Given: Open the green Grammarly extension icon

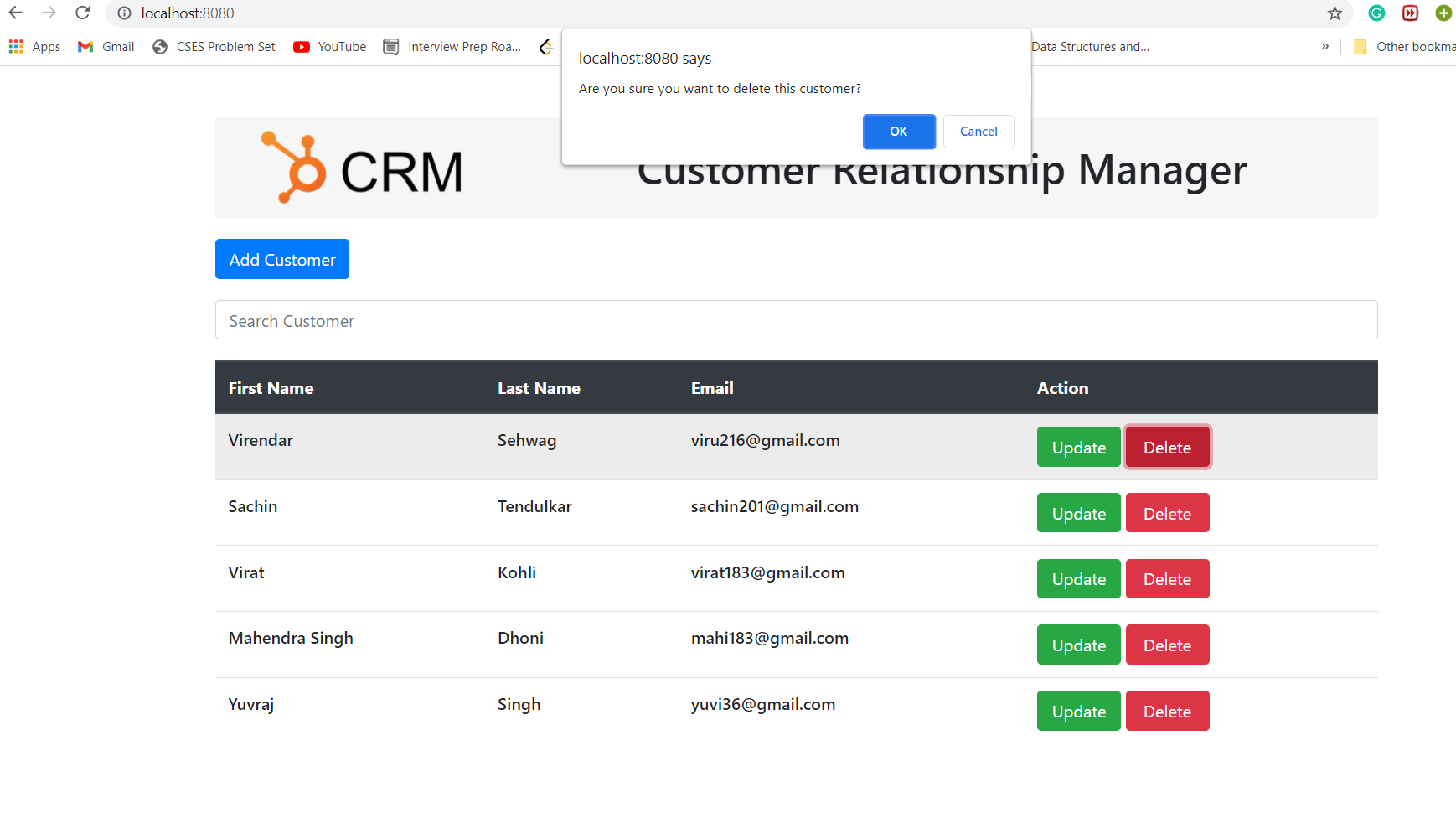Looking at the screenshot, I should (x=1376, y=13).
